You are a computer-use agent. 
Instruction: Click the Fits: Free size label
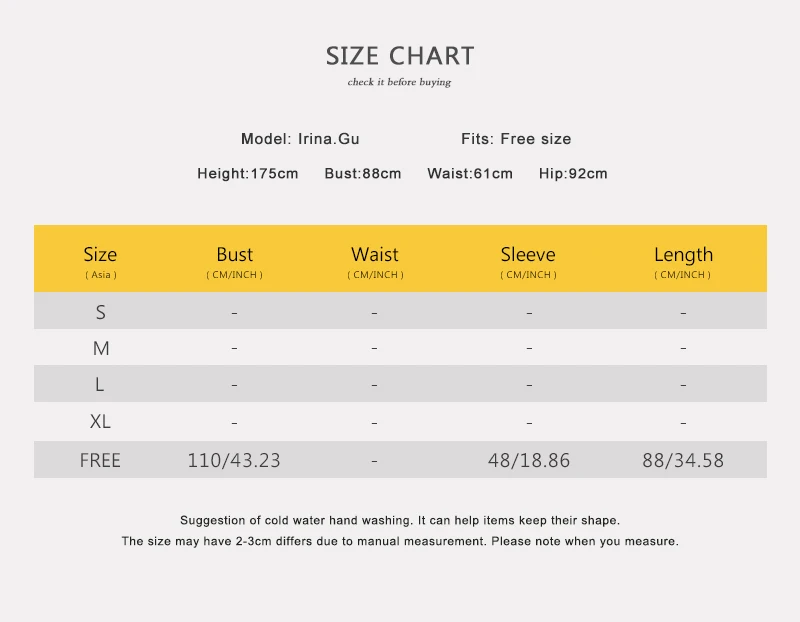coord(516,139)
